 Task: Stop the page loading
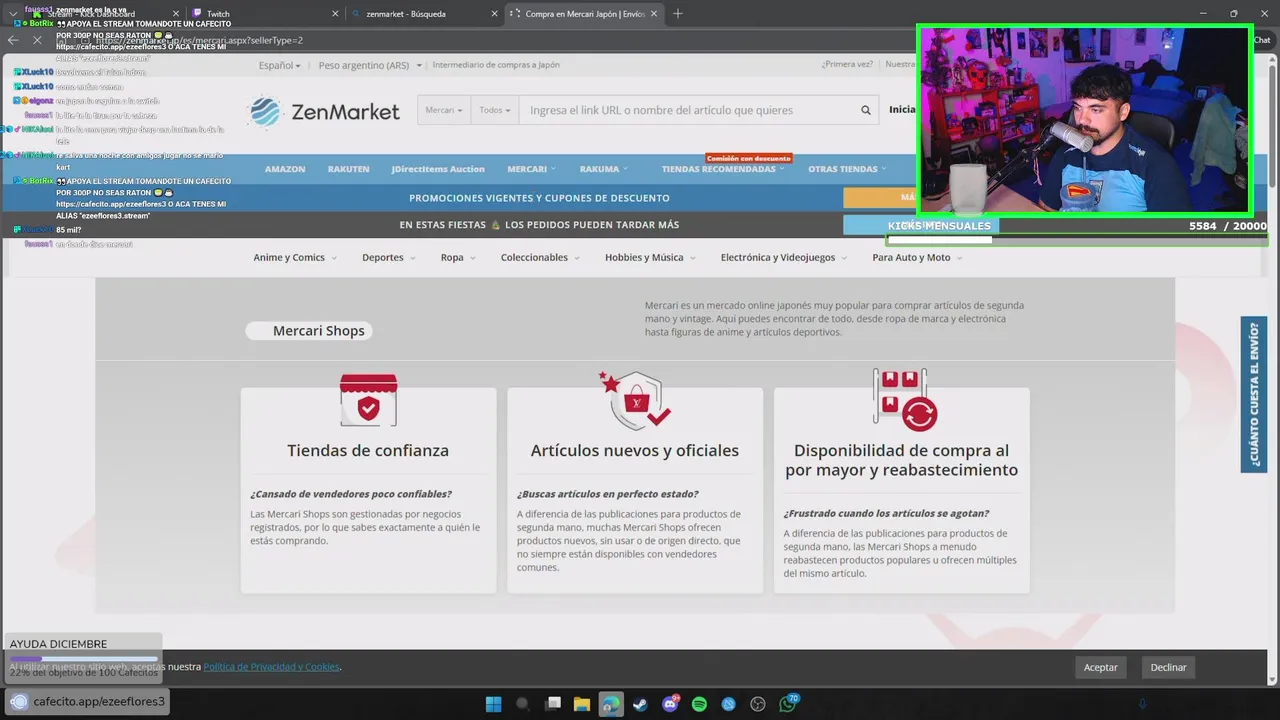tap(36, 40)
